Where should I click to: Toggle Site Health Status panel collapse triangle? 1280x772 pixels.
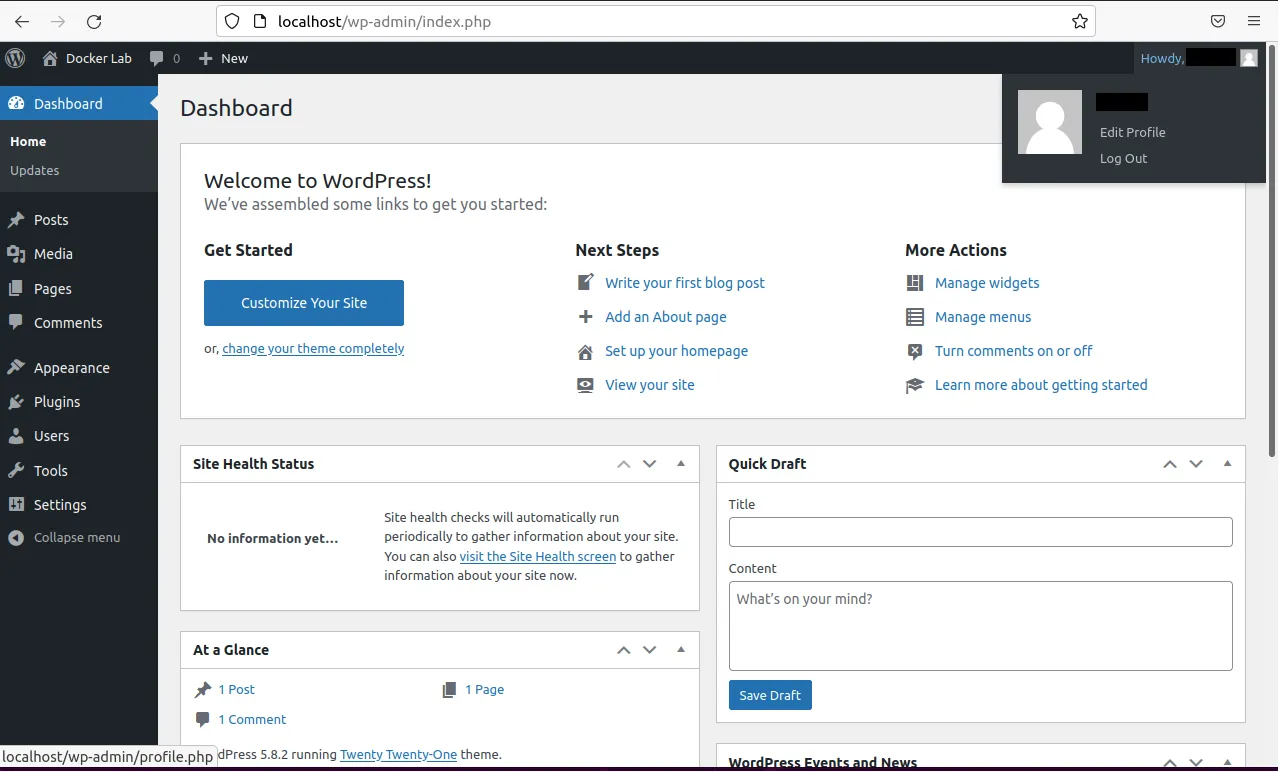[681, 464]
